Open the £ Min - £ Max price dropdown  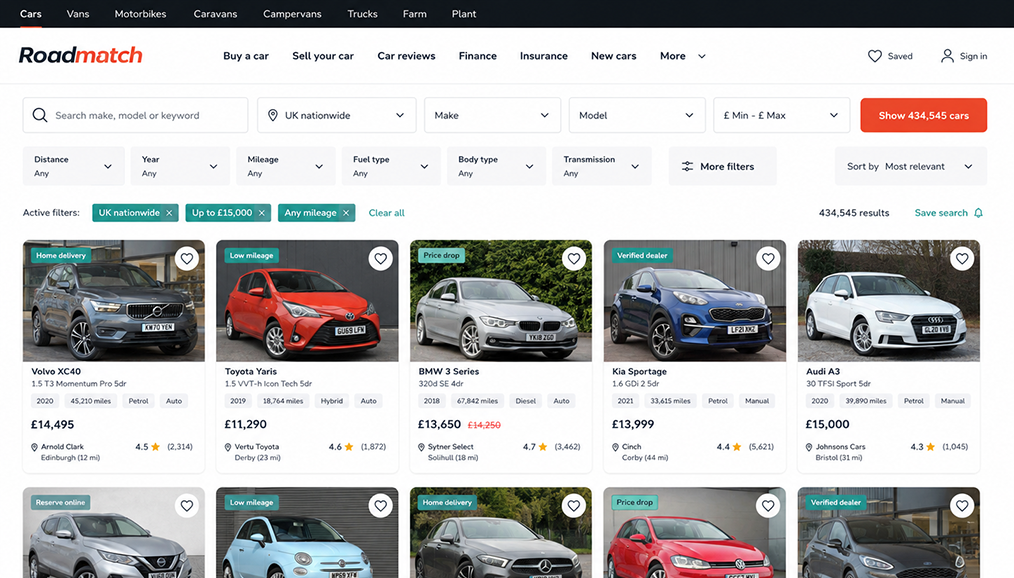[781, 115]
